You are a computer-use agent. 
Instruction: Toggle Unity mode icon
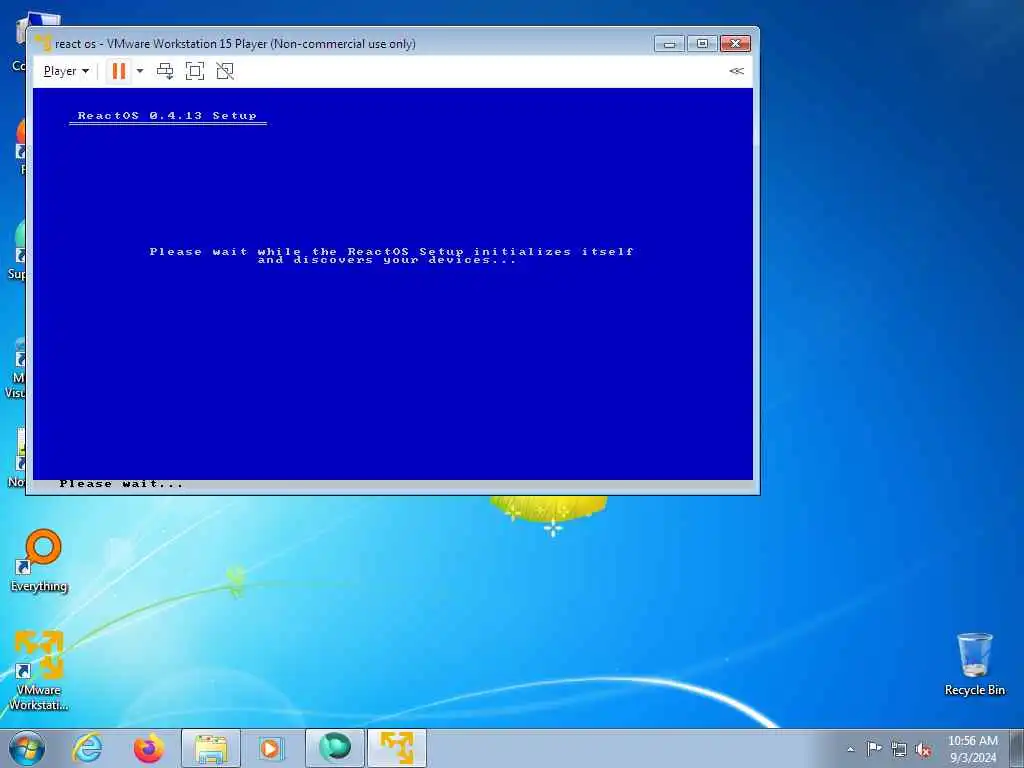click(x=225, y=71)
